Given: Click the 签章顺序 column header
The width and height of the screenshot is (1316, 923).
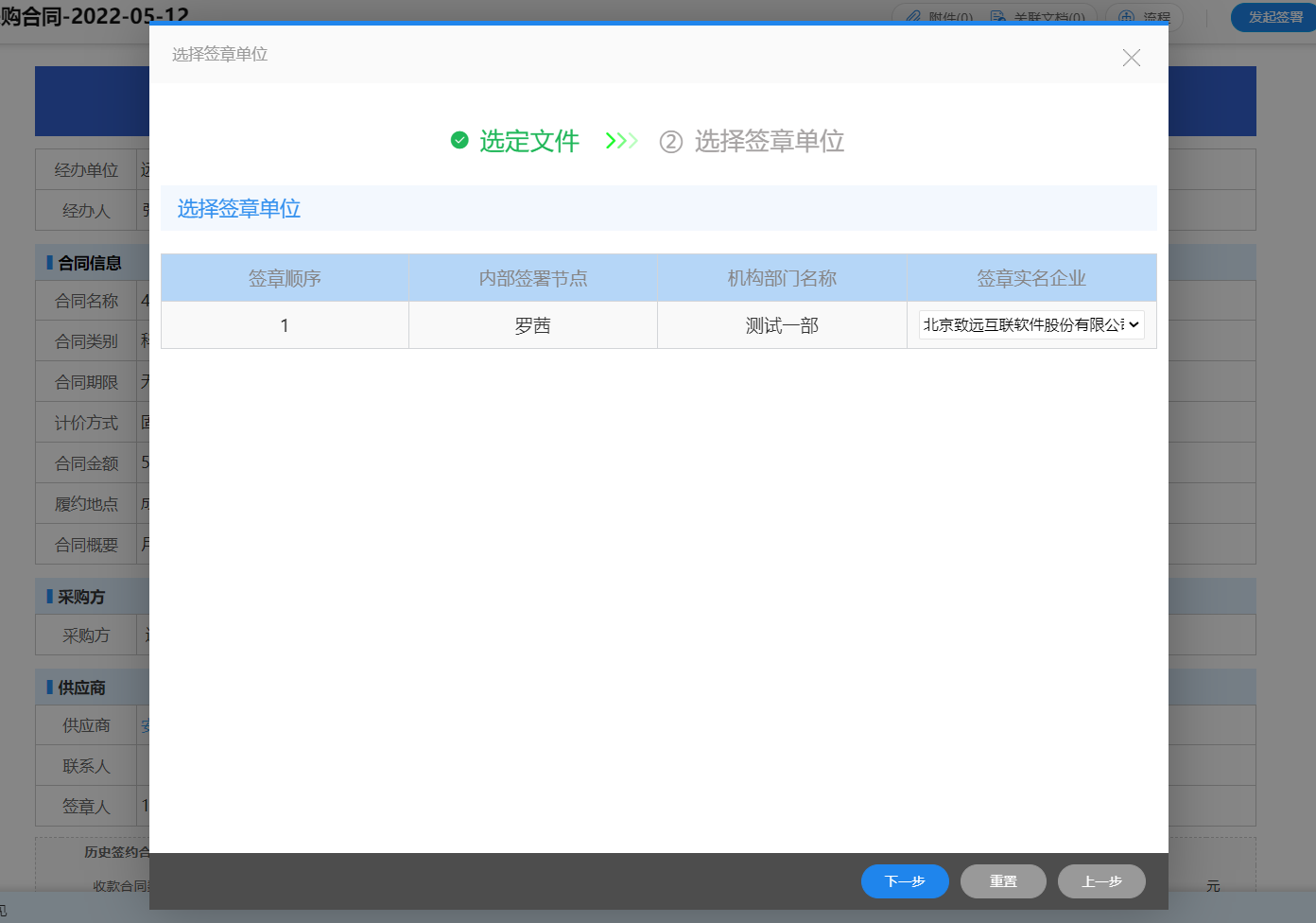Looking at the screenshot, I should click(x=285, y=278).
